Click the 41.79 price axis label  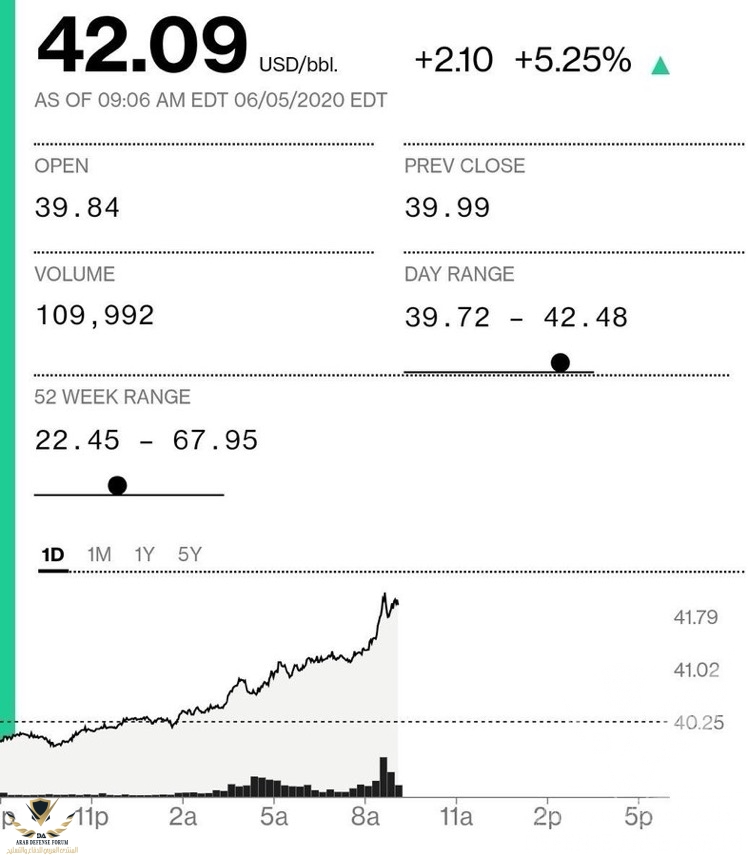tap(695, 618)
